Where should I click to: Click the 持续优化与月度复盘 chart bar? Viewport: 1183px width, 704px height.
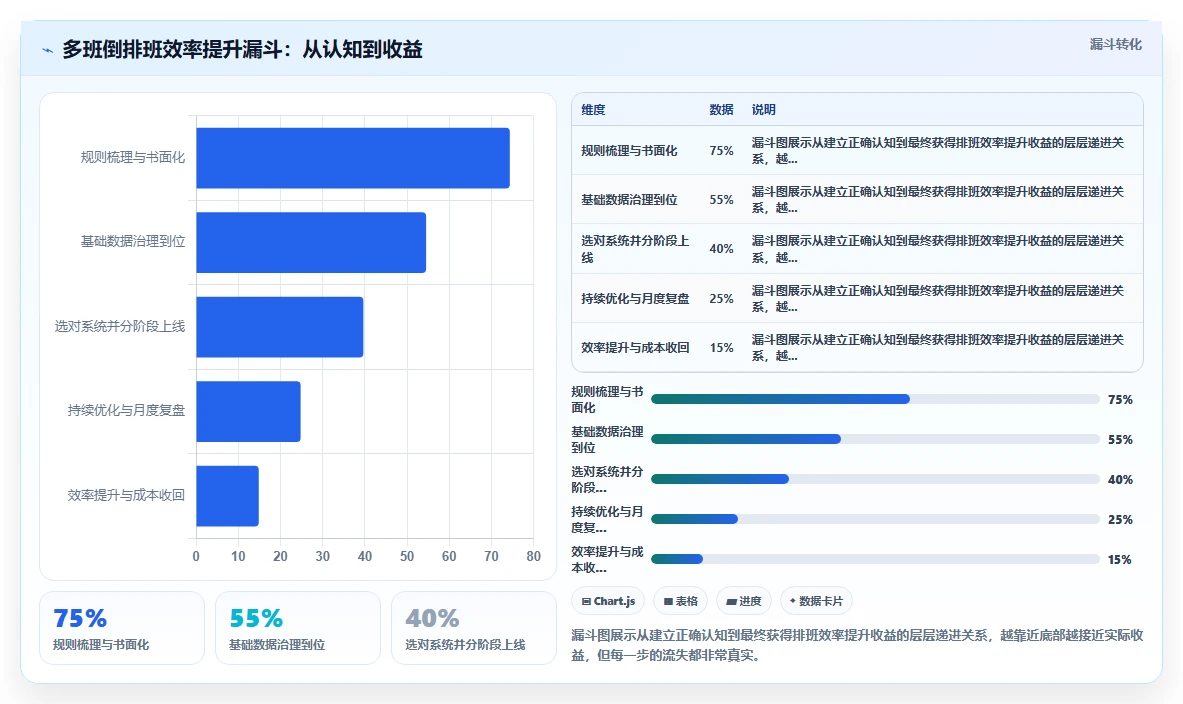[x=248, y=411]
